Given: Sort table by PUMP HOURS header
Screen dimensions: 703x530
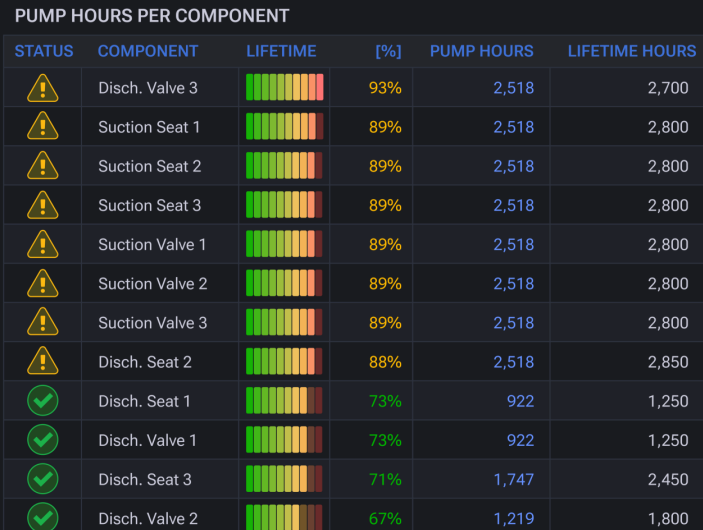Looking at the screenshot, I should [482, 51].
